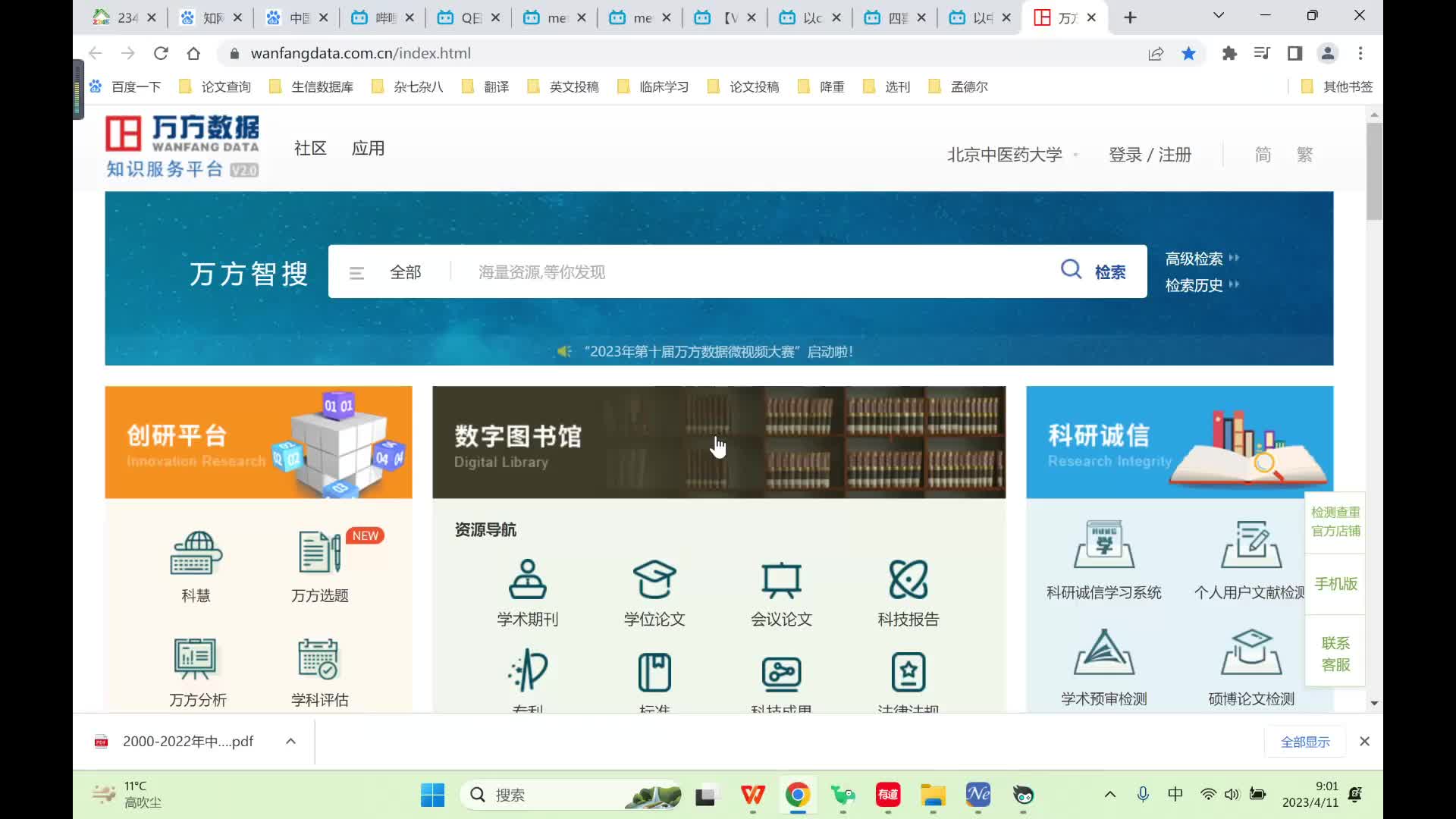
Task: Click 全部显示 downloads button
Action: (1304, 742)
